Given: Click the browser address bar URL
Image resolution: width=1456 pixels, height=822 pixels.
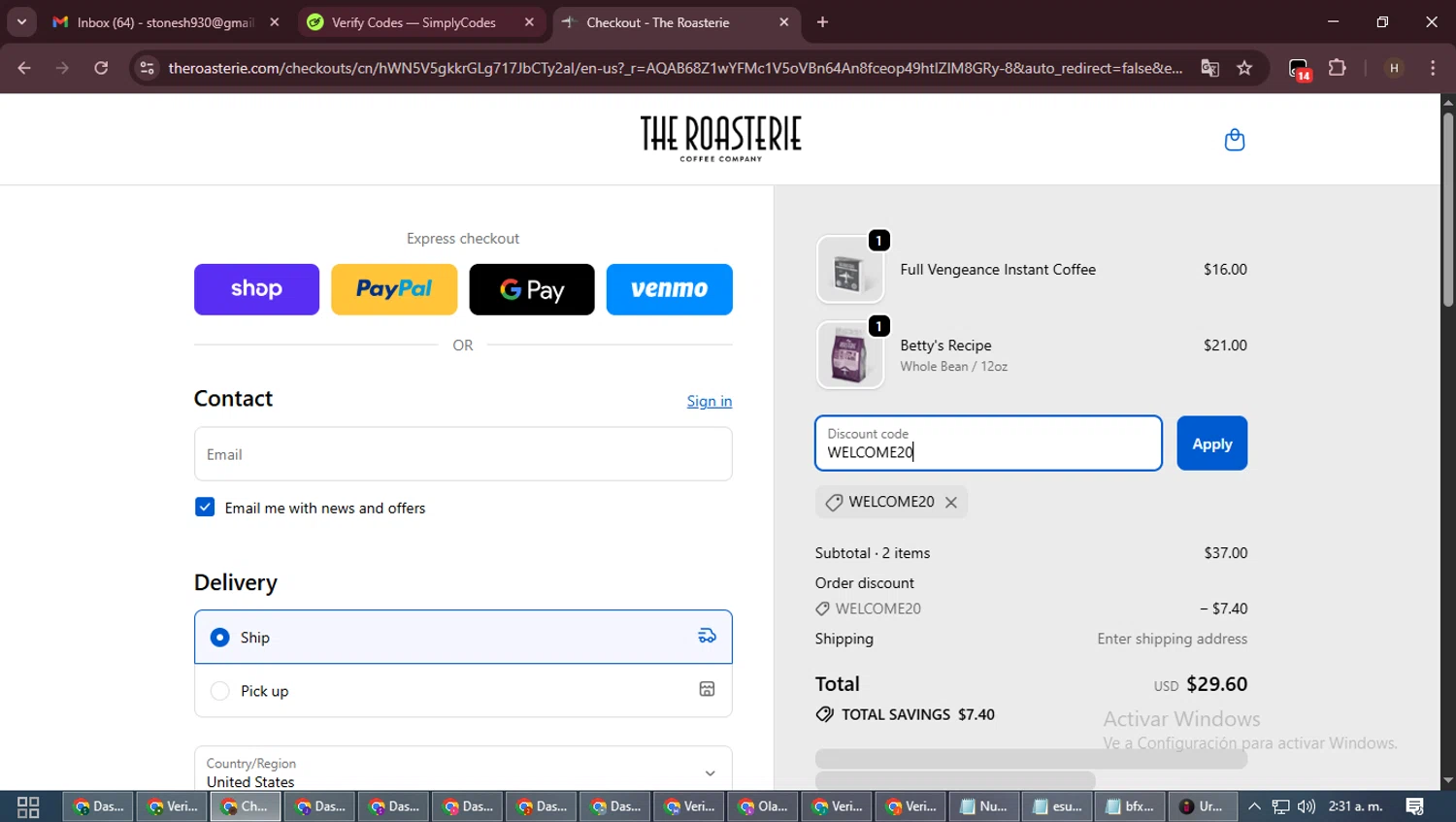Looking at the screenshot, I should pyautogui.click(x=675, y=68).
